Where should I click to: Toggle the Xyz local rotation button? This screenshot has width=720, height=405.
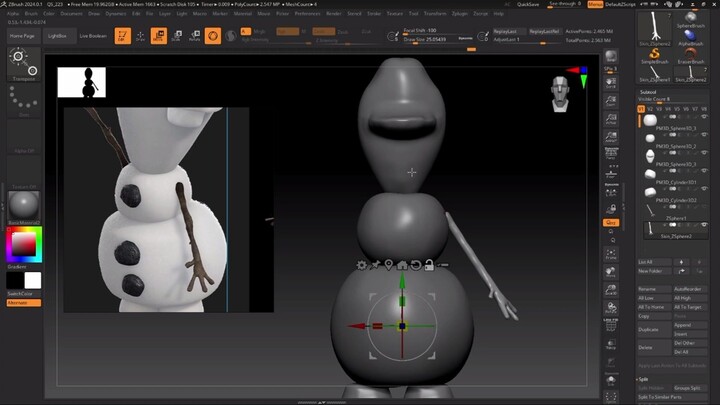click(611, 223)
